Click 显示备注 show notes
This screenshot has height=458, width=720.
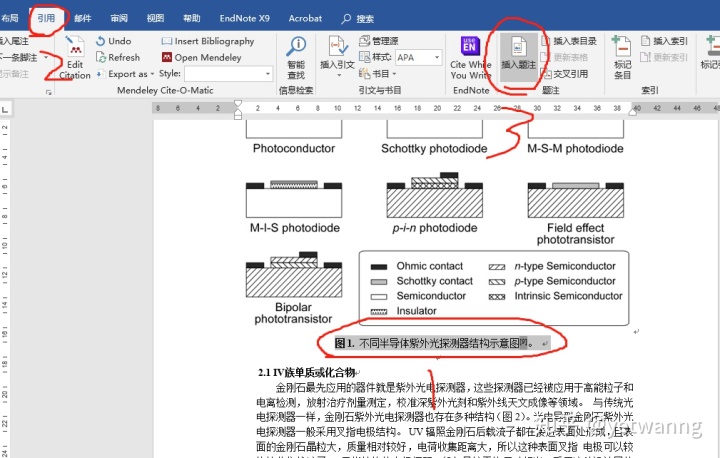[14, 74]
